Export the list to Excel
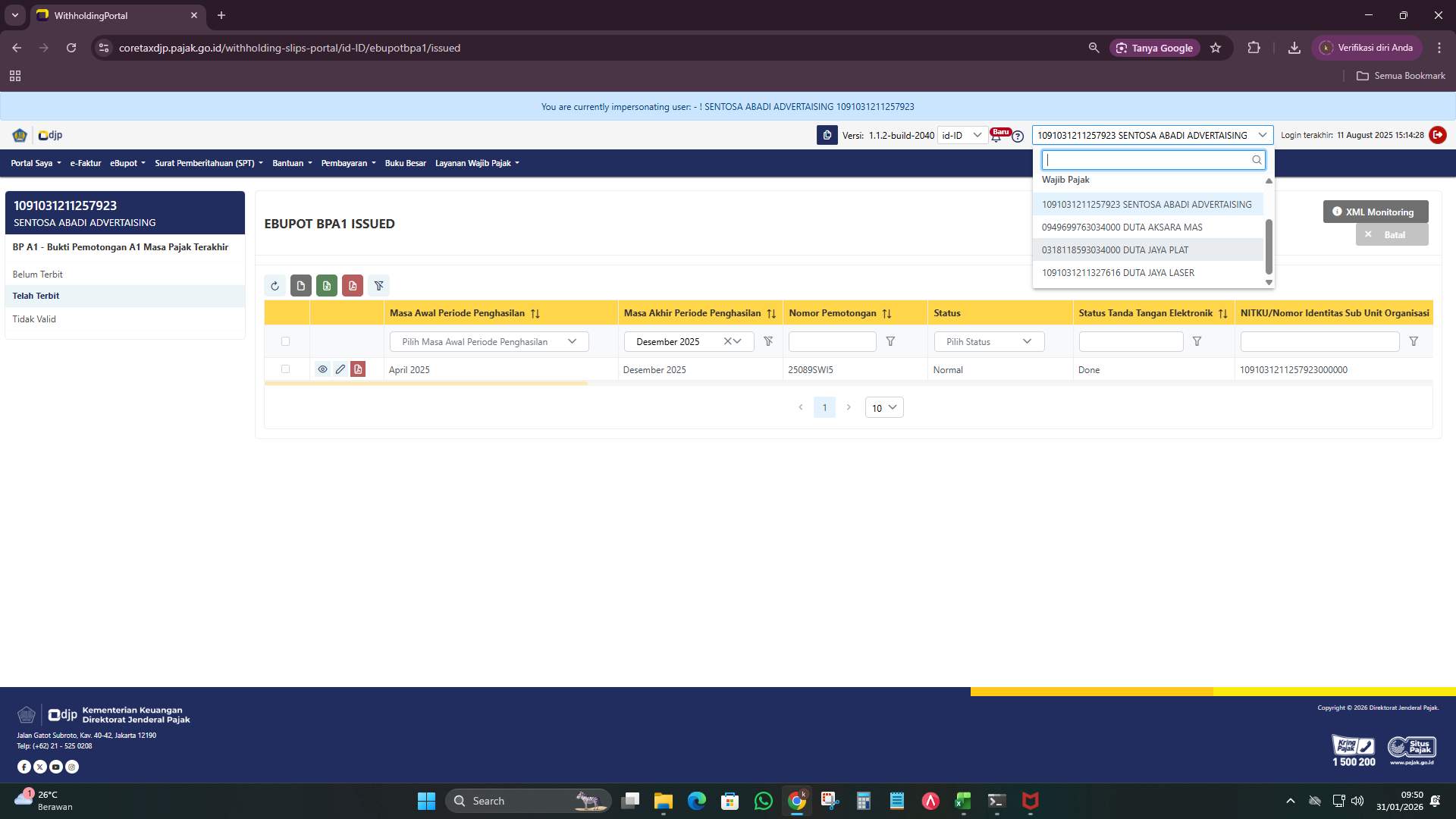The width and height of the screenshot is (1456, 819). [327, 286]
